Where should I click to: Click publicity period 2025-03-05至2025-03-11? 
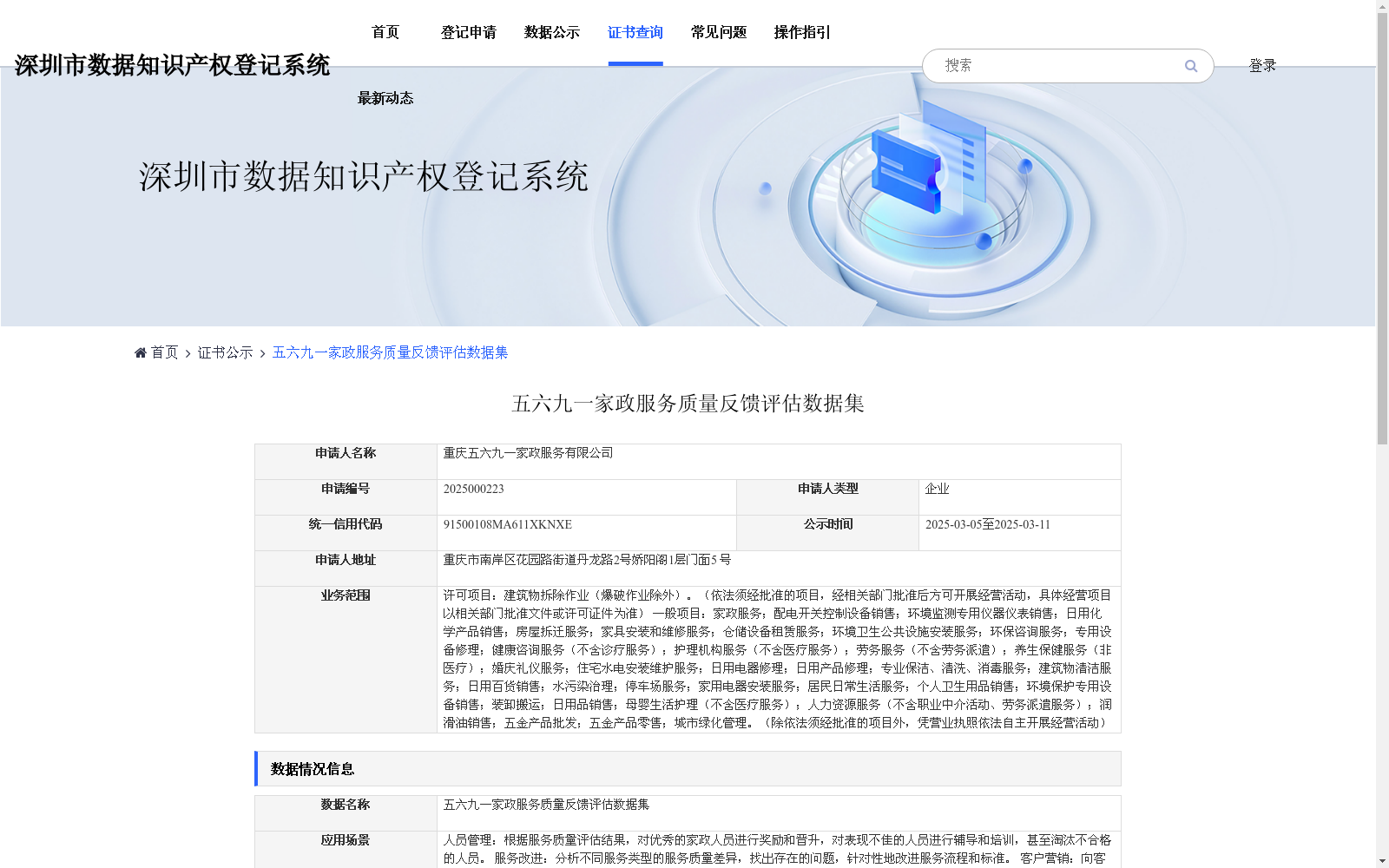(987, 524)
